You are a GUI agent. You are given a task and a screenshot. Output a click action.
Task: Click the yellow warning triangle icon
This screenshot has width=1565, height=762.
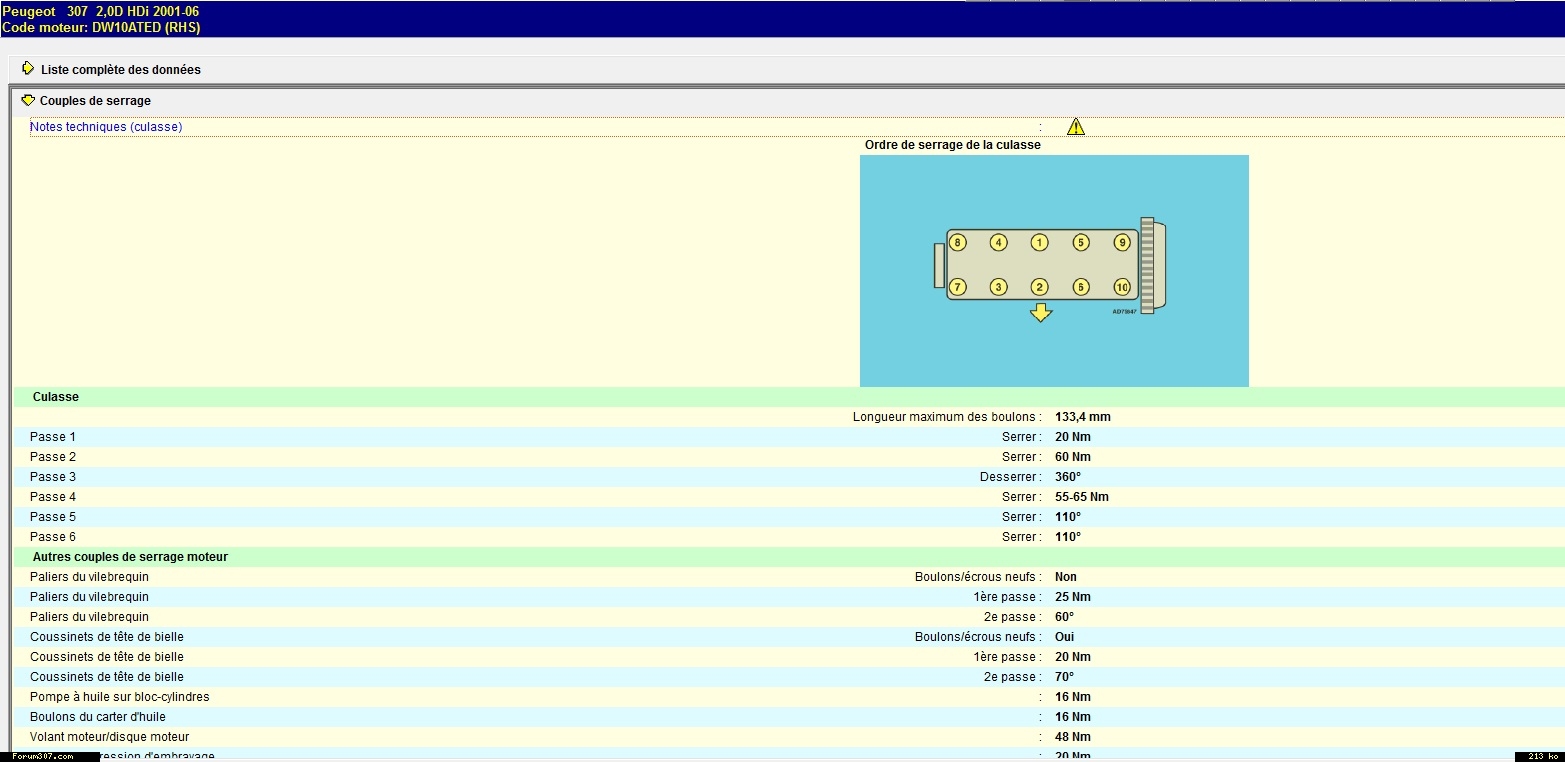[1076, 127]
